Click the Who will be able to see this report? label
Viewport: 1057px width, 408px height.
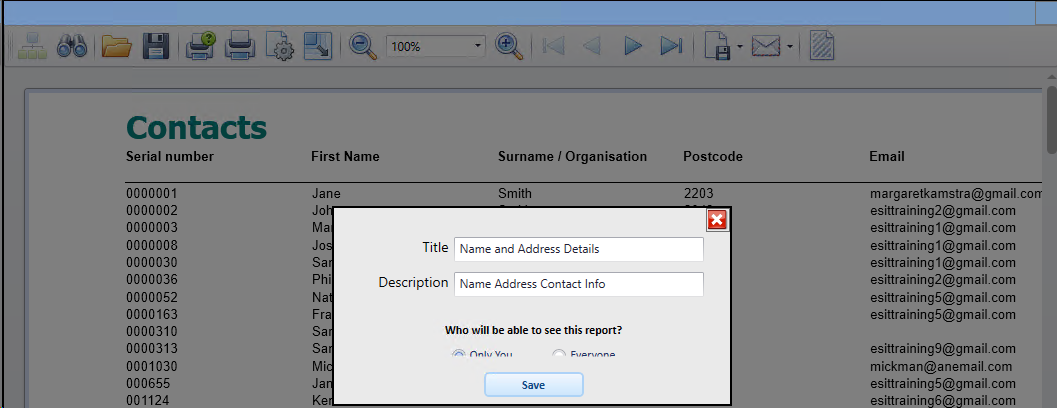[533, 330]
